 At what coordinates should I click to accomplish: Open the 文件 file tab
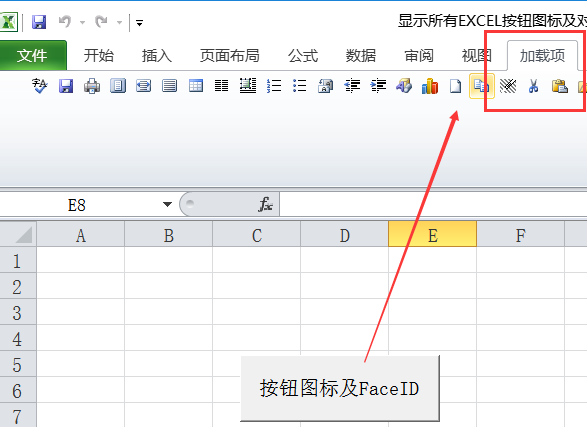coord(33,55)
